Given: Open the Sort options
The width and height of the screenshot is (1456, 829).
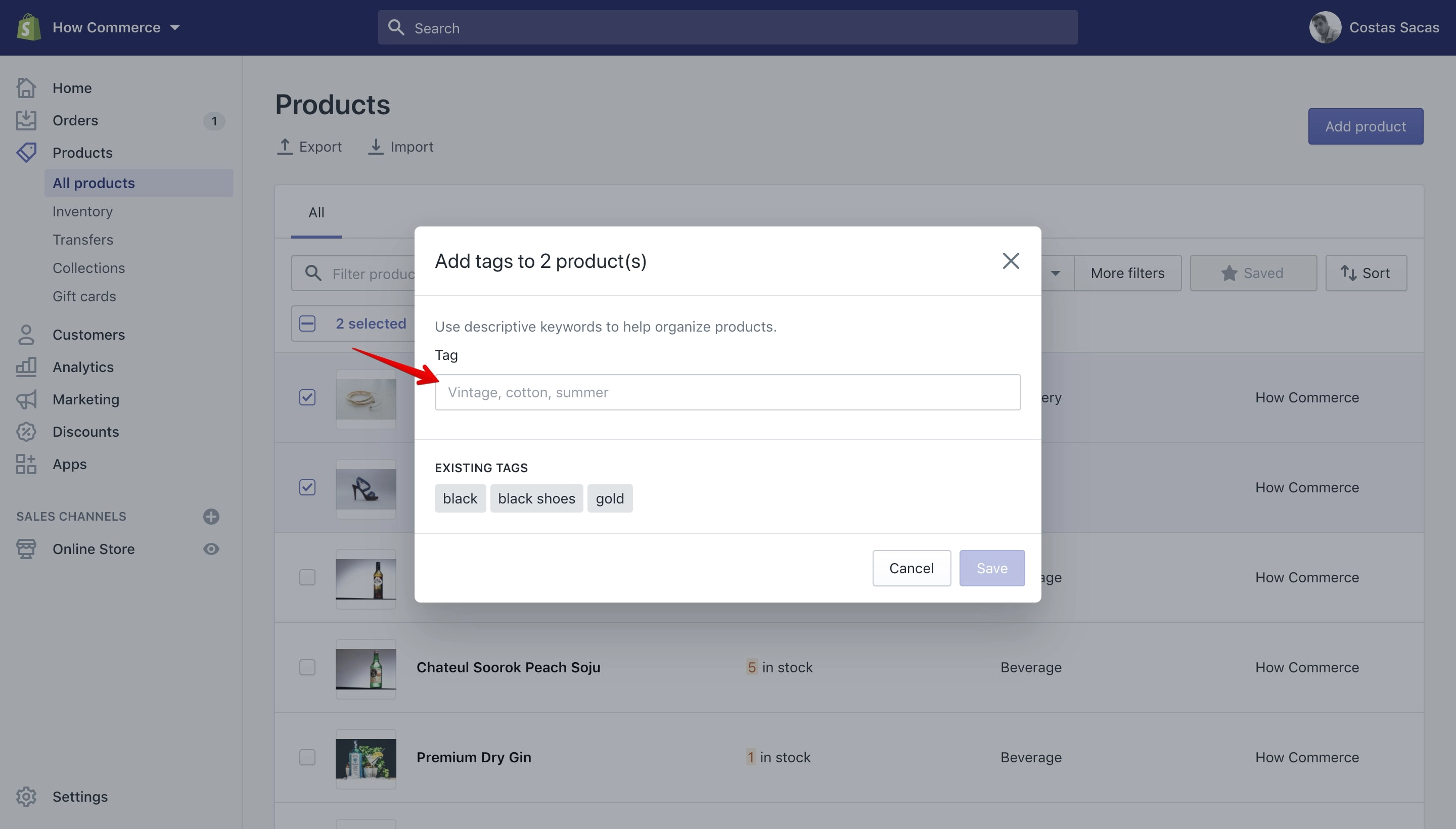Looking at the screenshot, I should point(1366,273).
